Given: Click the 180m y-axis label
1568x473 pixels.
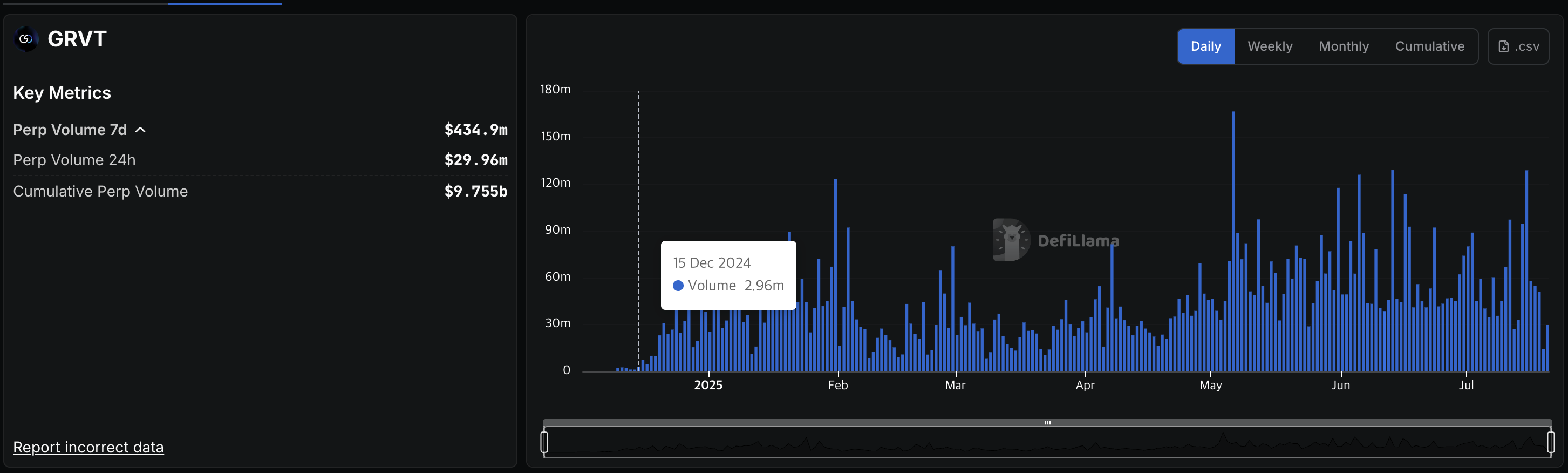Looking at the screenshot, I should (x=555, y=89).
